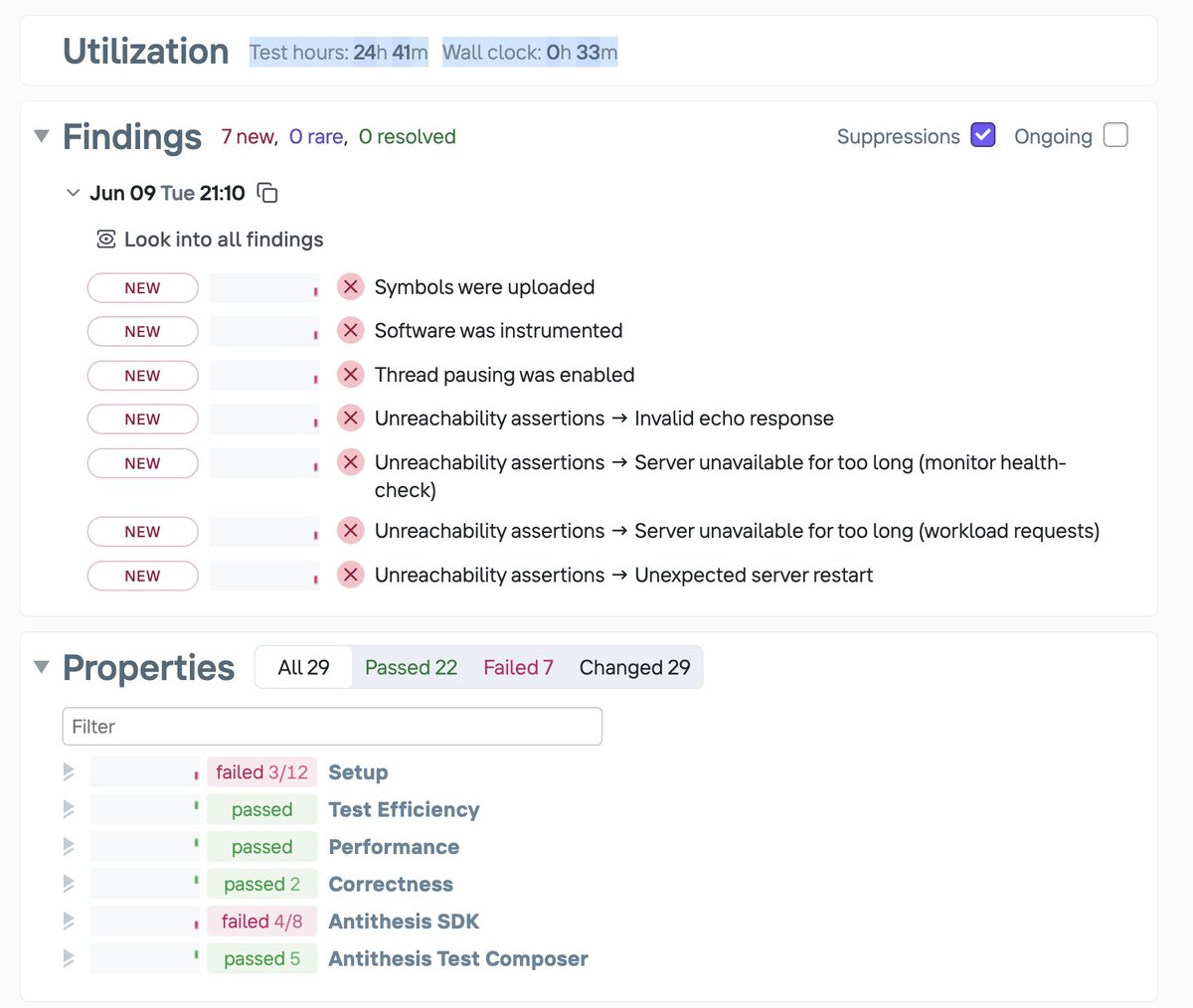Image resolution: width=1193 pixels, height=1008 pixels.
Task: Click the Antithesis SDK property name
Action: pos(404,922)
